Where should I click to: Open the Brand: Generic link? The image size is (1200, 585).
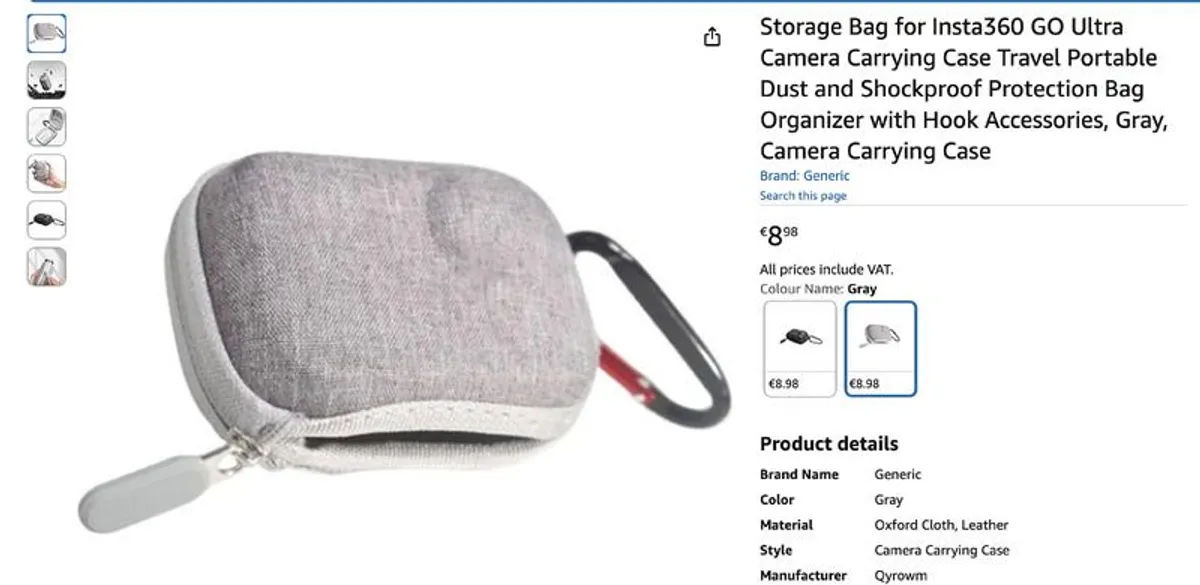[x=805, y=176]
